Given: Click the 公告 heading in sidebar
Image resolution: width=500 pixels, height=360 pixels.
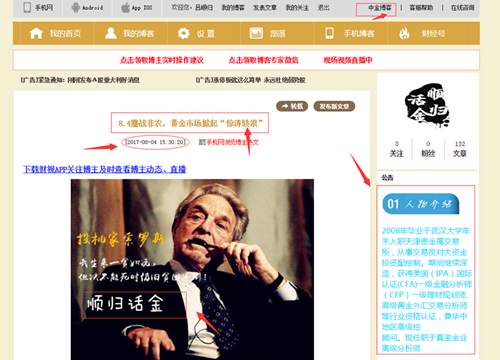Looking at the screenshot, I should (387, 178).
